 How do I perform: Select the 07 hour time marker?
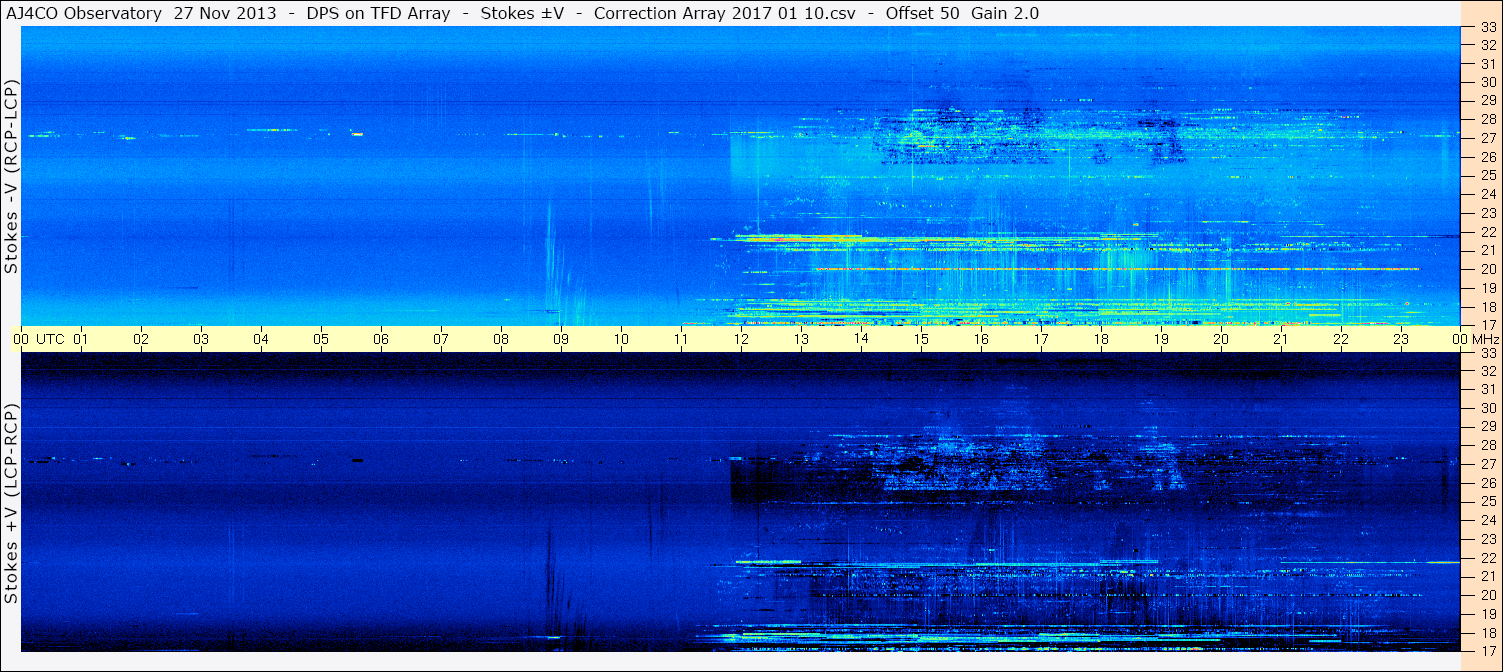tap(441, 339)
